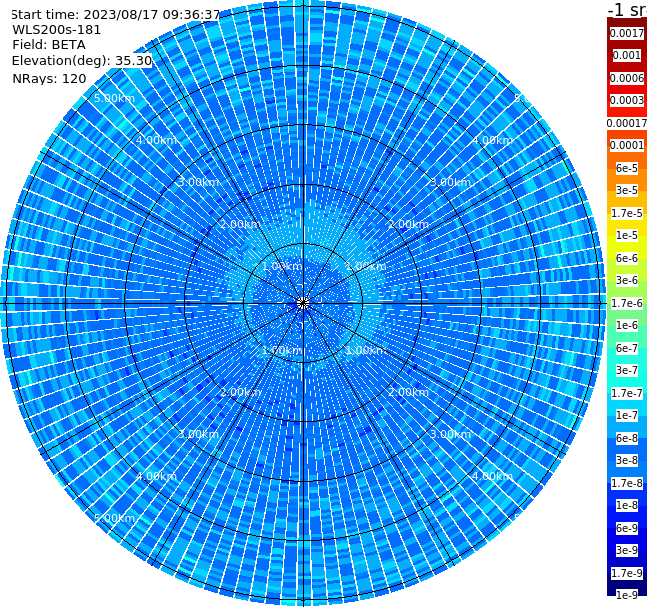This screenshot has height=607, width=647.
Task: Select the 1.7e-8 colorbar tick label
Action: [627, 483]
